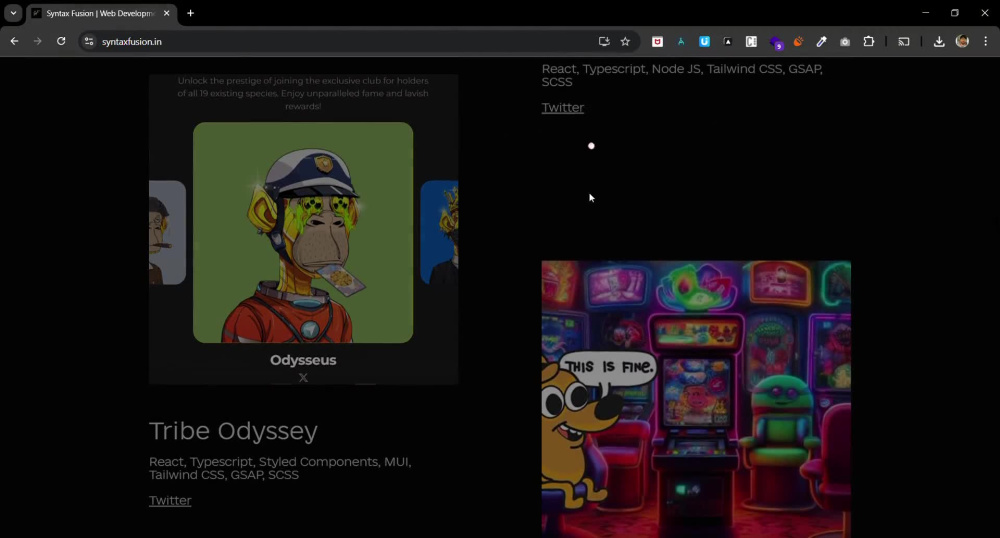Show browser downloads

(x=939, y=41)
